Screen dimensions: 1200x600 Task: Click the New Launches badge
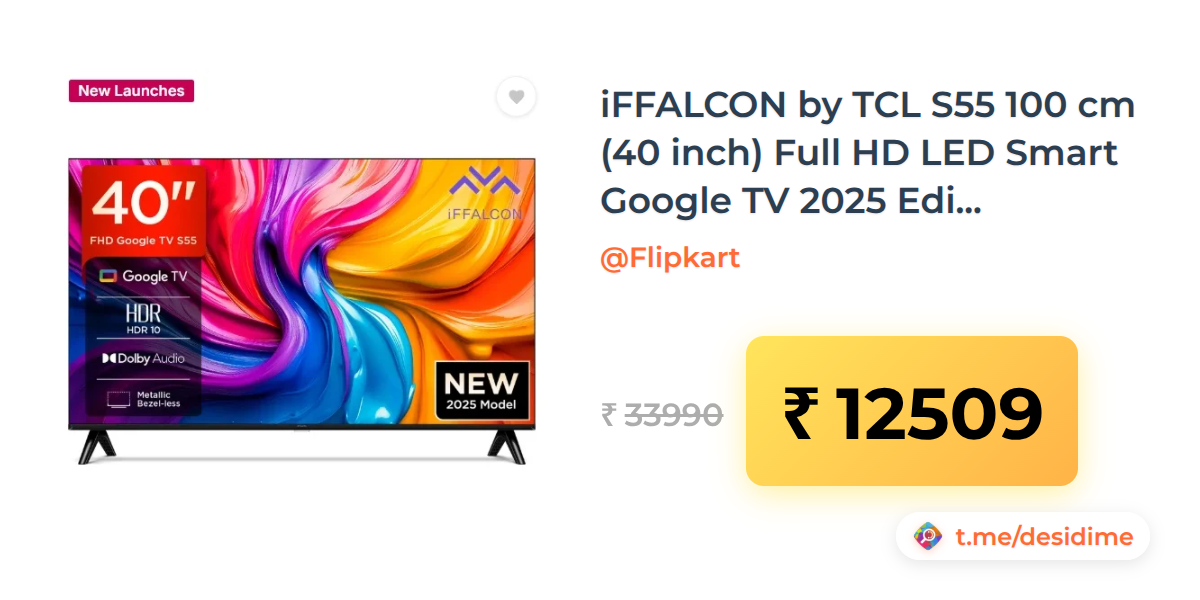131,91
